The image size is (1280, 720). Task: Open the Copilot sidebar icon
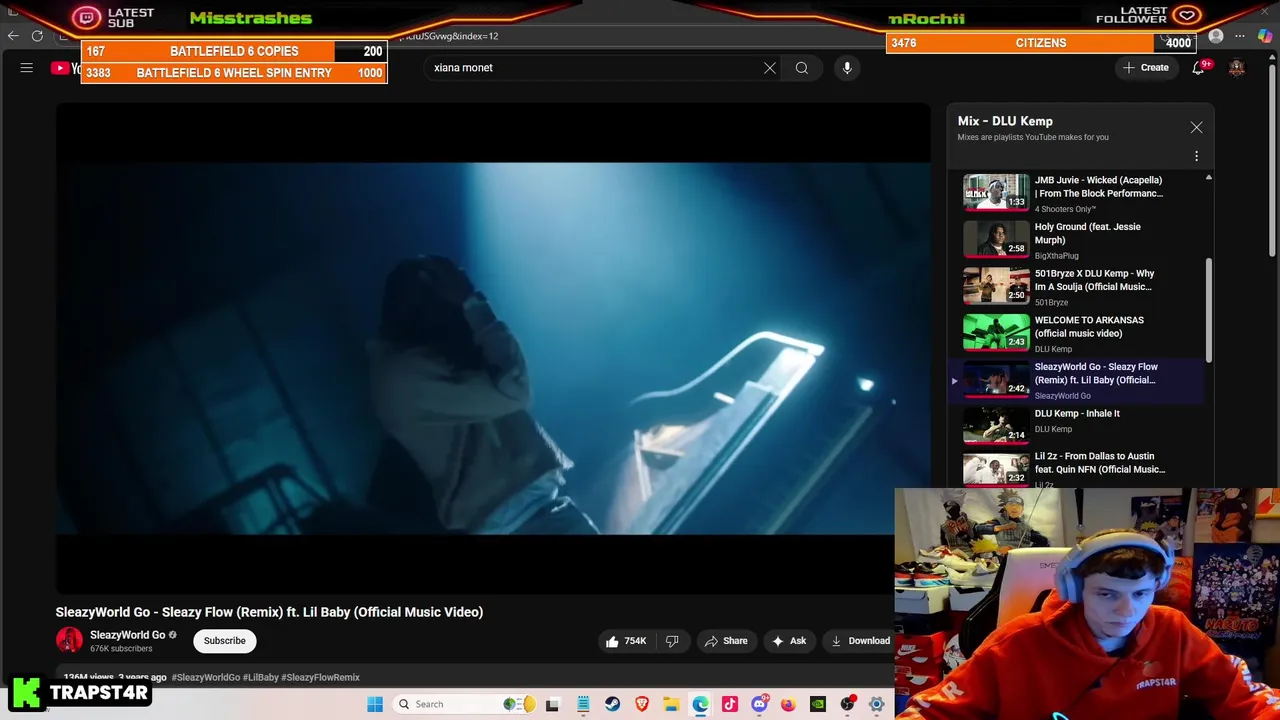(x=1265, y=36)
